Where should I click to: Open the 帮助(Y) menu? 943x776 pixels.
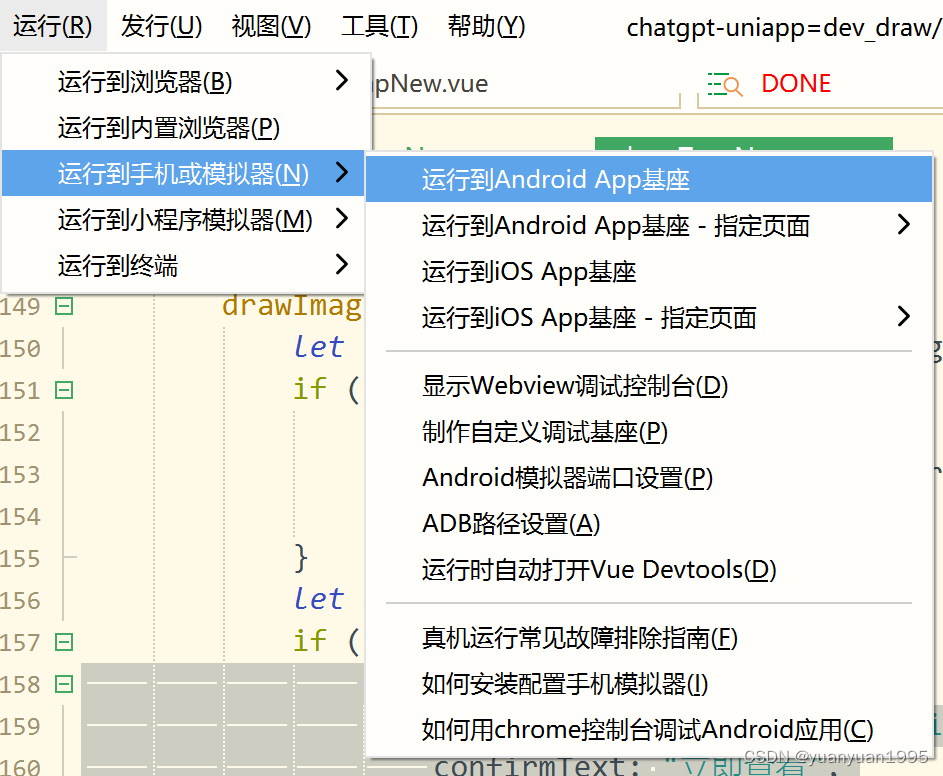pos(487,26)
